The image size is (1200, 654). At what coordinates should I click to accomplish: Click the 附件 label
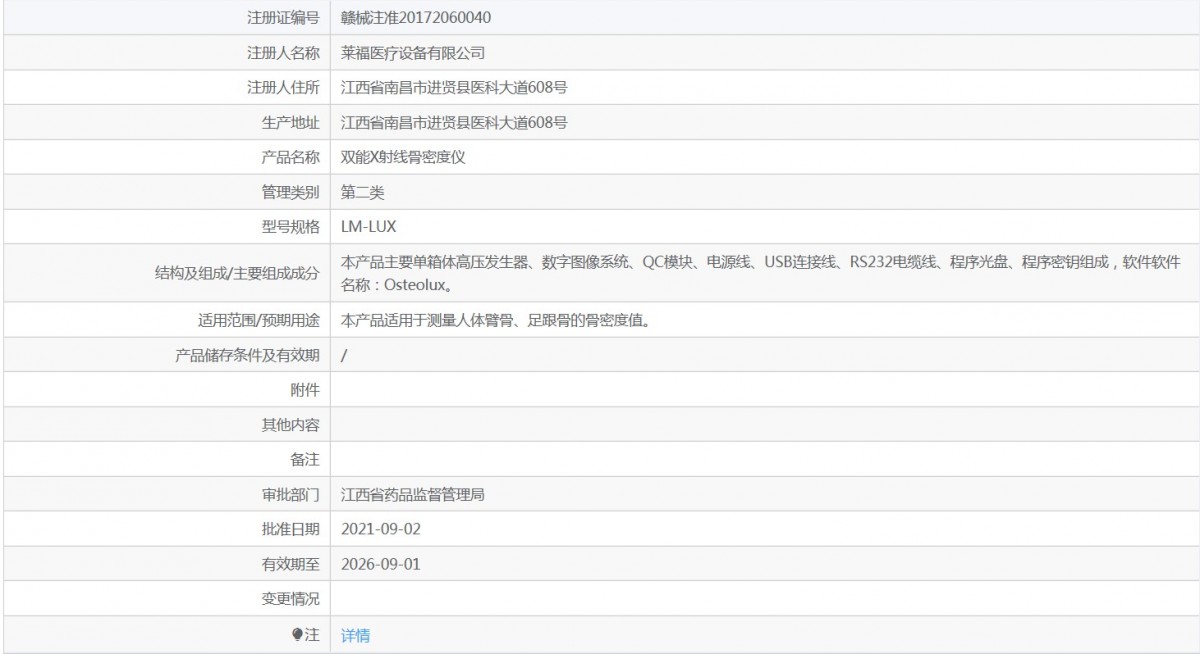pos(305,390)
